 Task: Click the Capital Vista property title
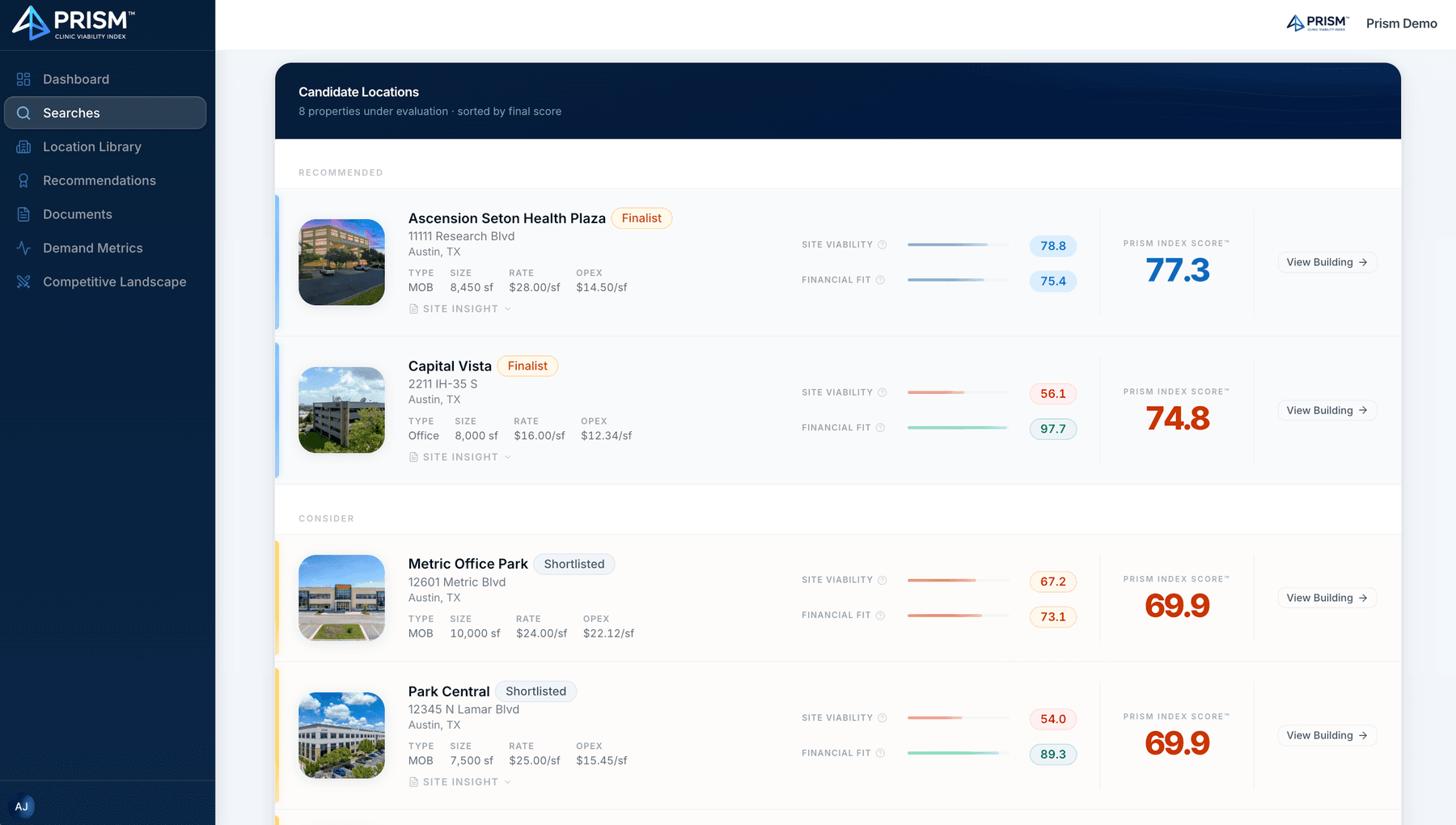(x=450, y=366)
